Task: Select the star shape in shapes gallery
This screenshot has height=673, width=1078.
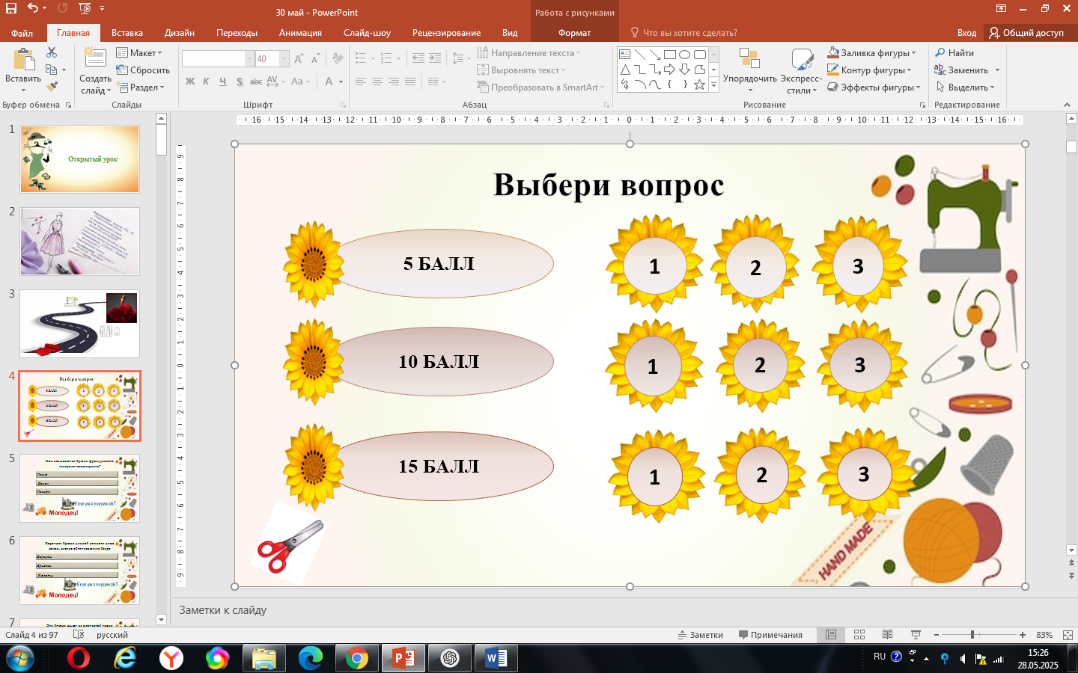Action: 699,85
